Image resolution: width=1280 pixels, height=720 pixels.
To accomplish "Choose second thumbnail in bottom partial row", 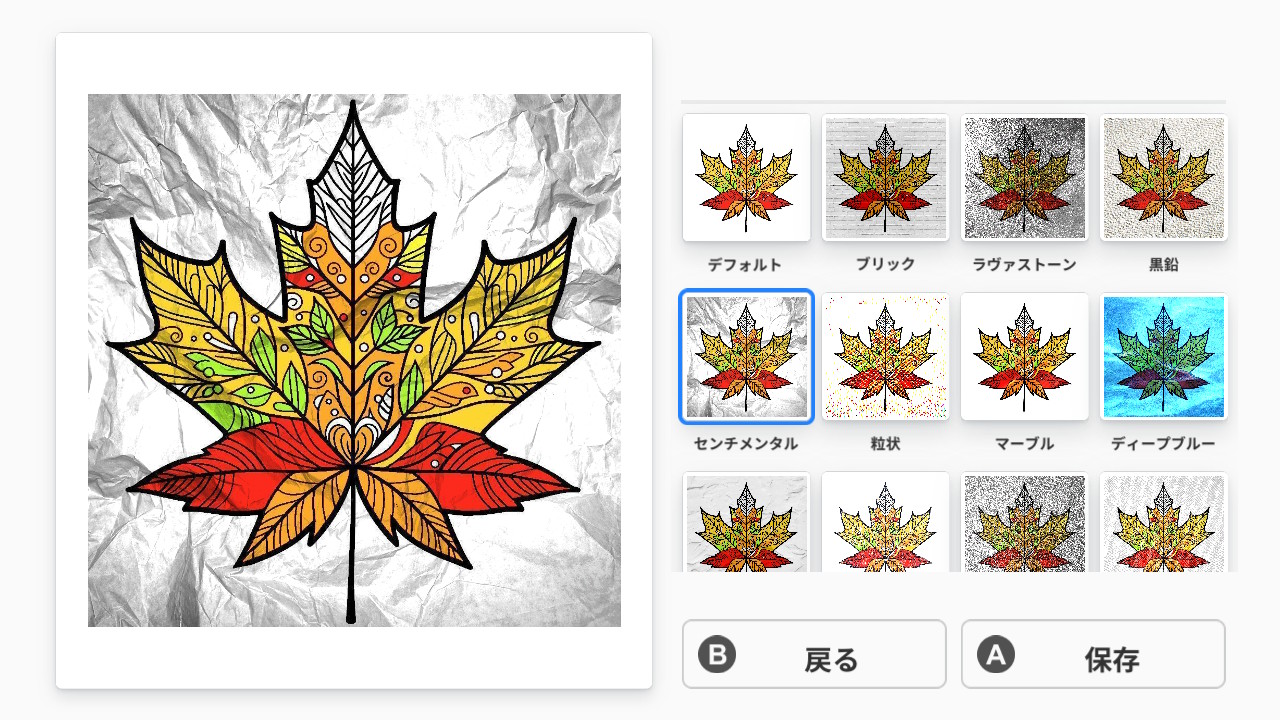I will [885, 522].
